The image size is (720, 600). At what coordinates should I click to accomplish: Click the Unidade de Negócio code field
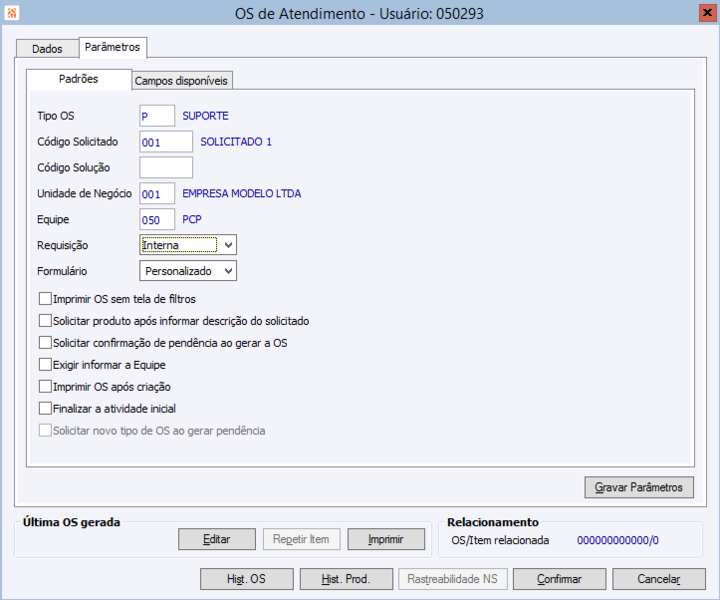pos(157,193)
